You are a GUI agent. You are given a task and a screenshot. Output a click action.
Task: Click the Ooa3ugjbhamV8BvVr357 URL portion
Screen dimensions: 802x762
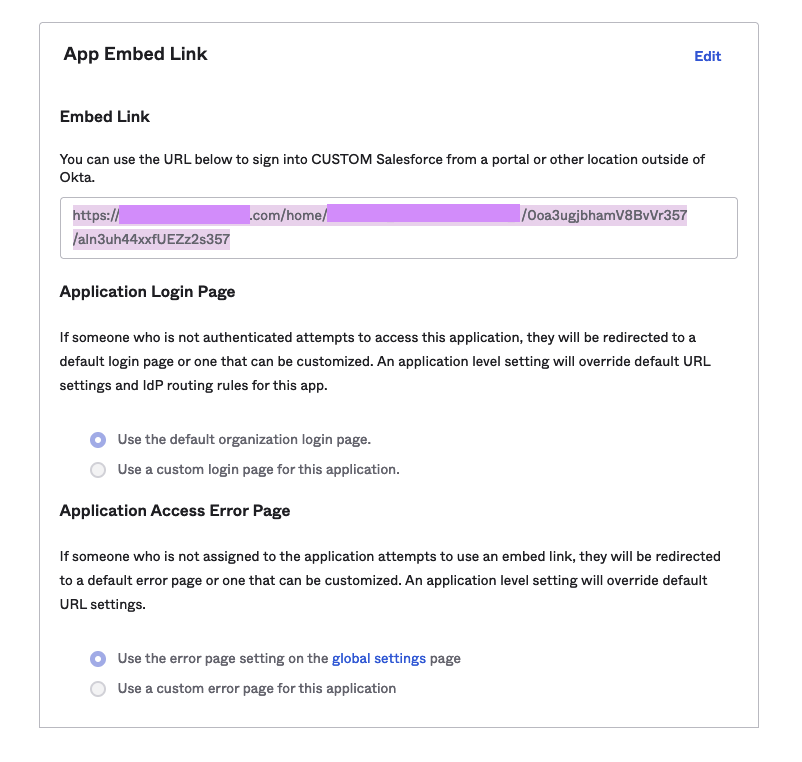[607, 214]
